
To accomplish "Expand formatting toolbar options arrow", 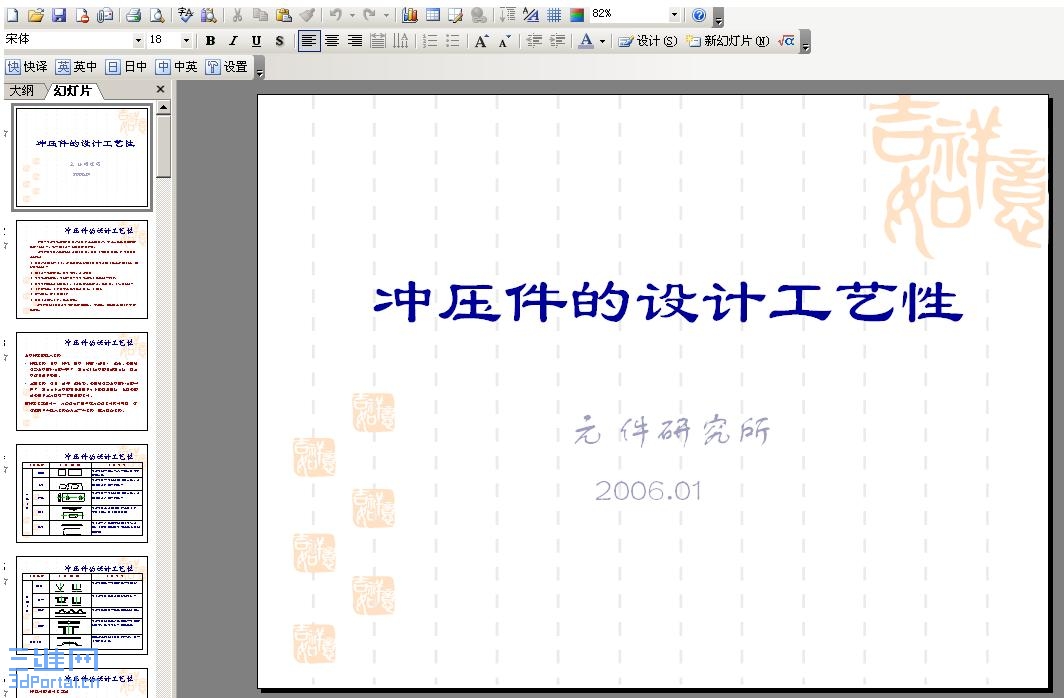I will pyautogui.click(x=805, y=41).
